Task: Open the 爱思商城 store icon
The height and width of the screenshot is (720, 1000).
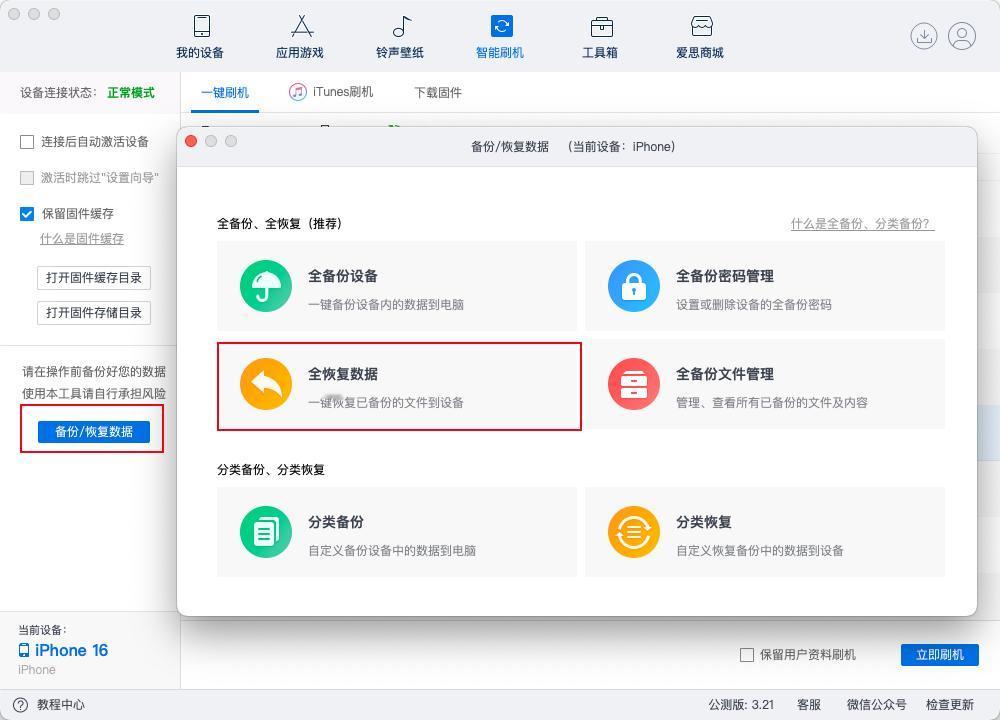Action: (701, 26)
